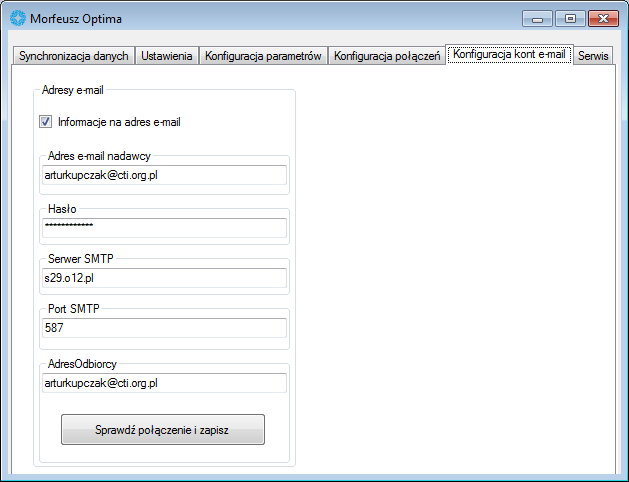Toggle Informacje na adres e-mail checkbox
Viewport: 629px width, 482px height.
tap(45, 122)
